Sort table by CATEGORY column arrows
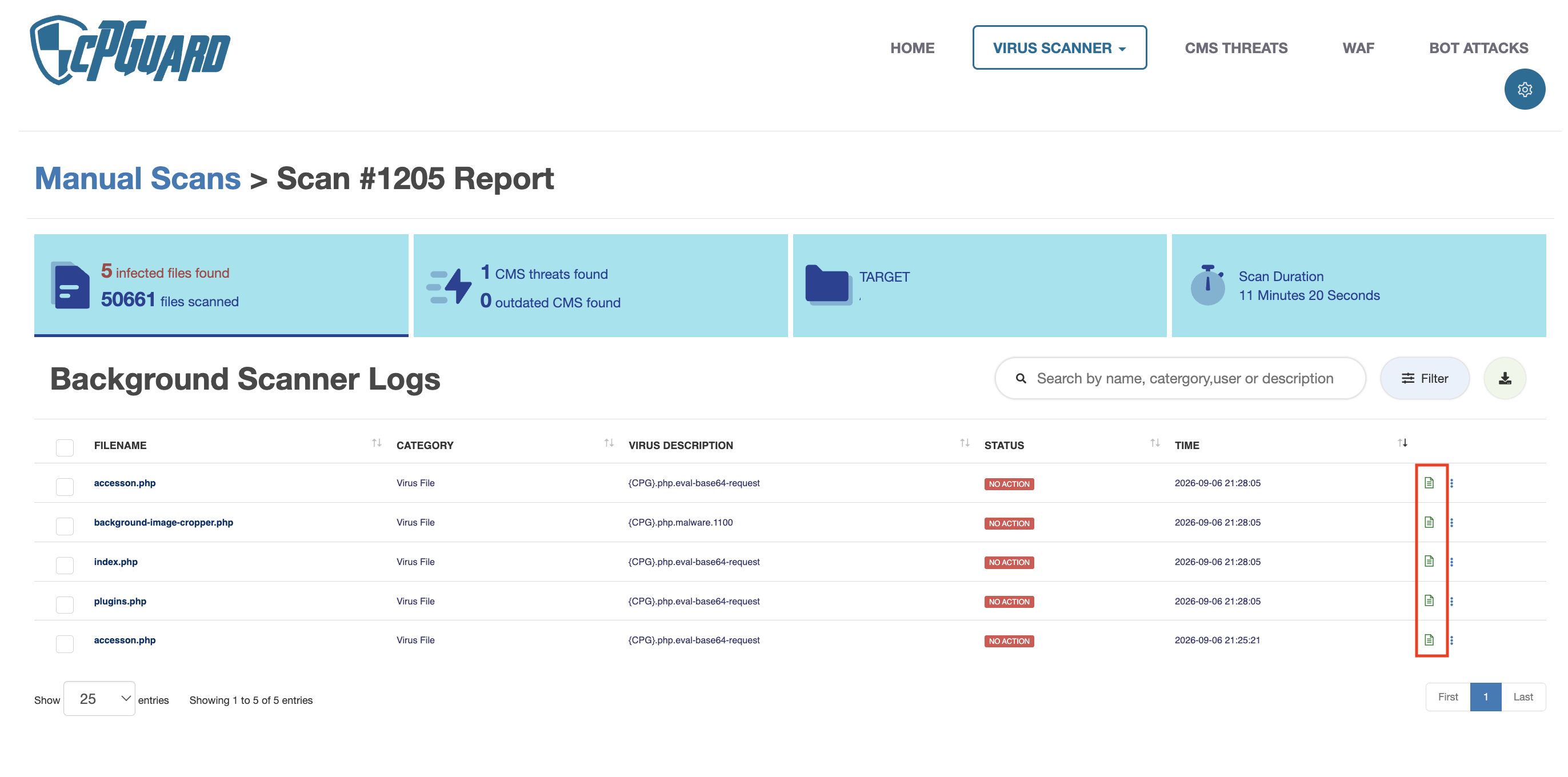1568x777 pixels. click(609, 443)
